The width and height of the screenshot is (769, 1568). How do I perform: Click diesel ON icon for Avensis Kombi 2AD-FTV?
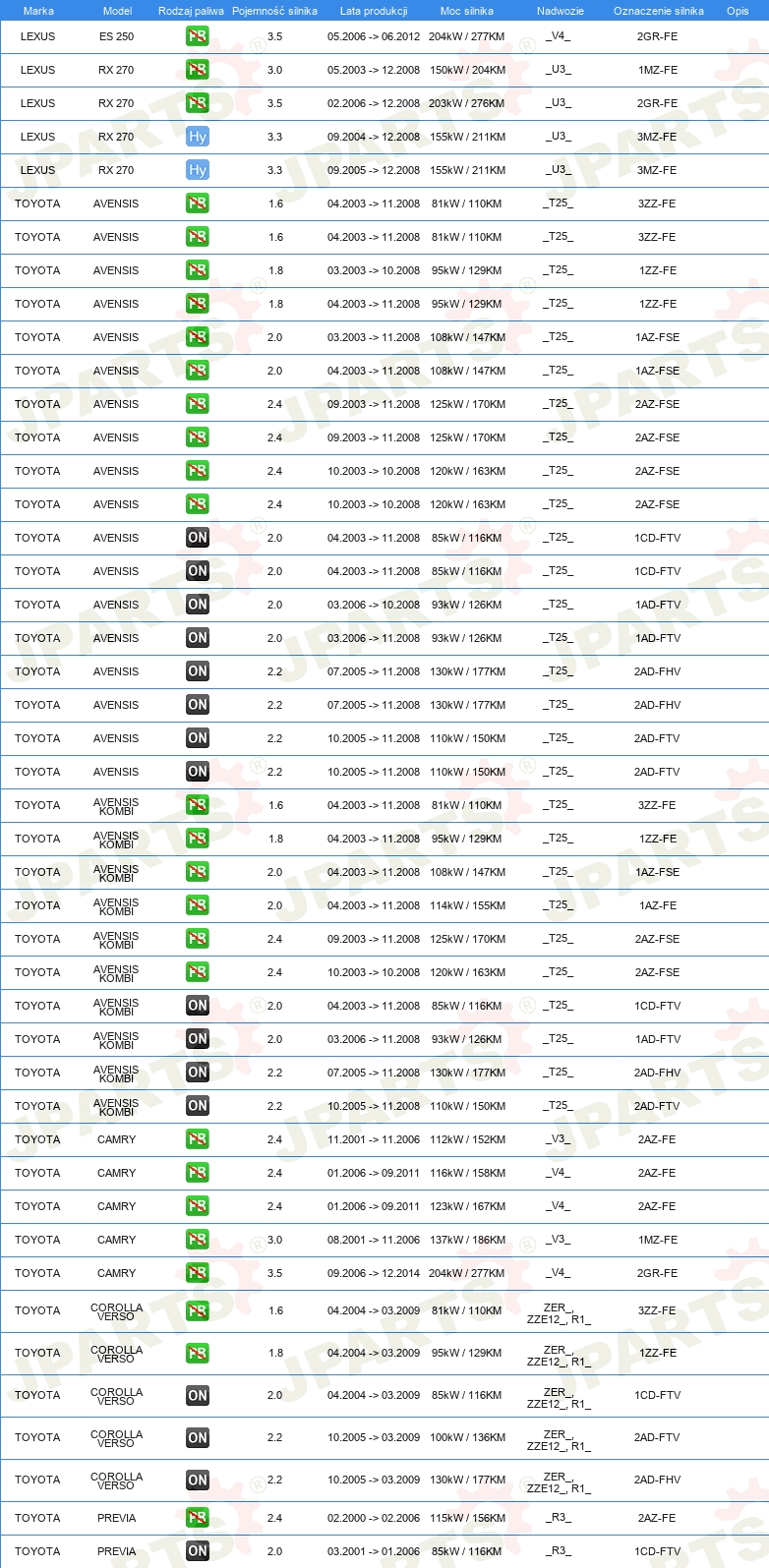tap(198, 1106)
